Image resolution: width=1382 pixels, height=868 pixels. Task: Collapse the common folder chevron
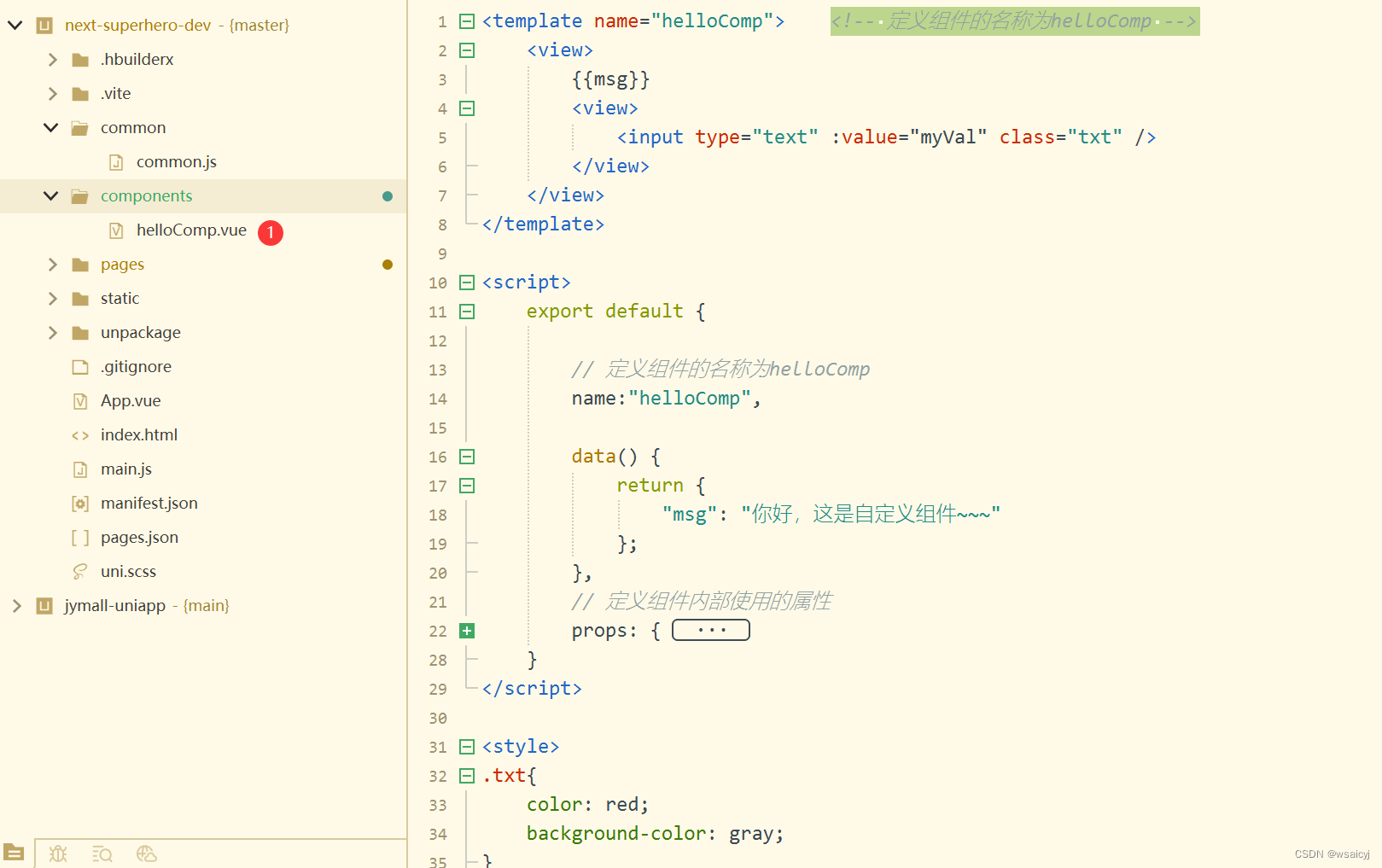click(51, 128)
